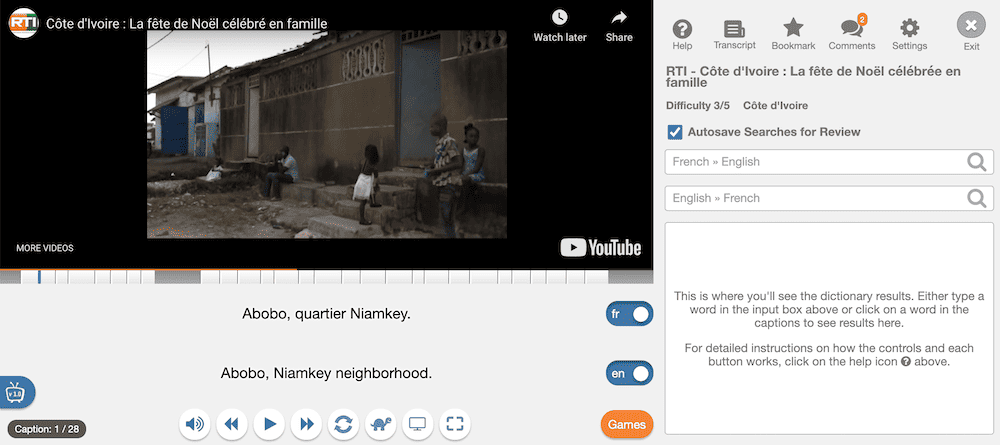Image resolution: width=1000 pixels, height=445 pixels.
Task: Click the caption timeline progress bar
Action: [327, 277]
